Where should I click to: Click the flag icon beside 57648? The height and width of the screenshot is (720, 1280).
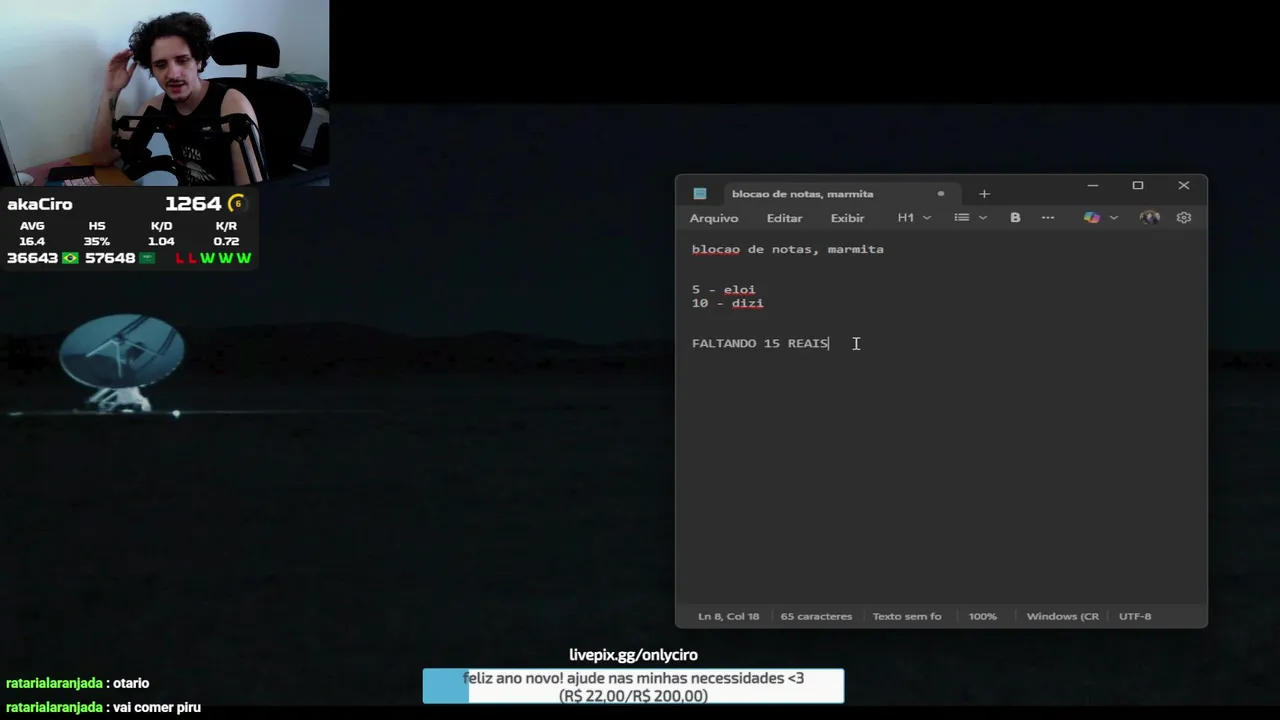(147, 258)
